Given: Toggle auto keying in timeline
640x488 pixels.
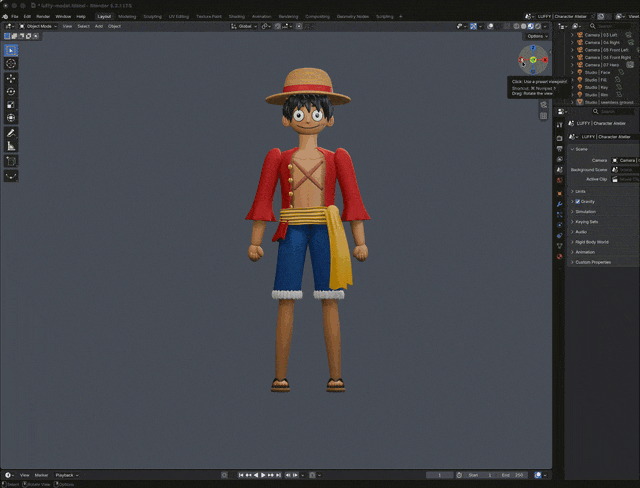Looking at the screenshot, I should tap(224, 475).
